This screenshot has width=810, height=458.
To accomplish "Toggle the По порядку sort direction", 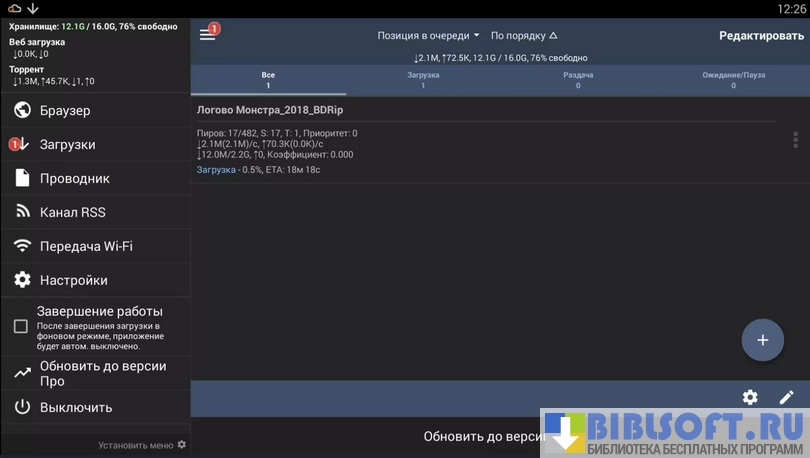I will click(x=524, y=35).
